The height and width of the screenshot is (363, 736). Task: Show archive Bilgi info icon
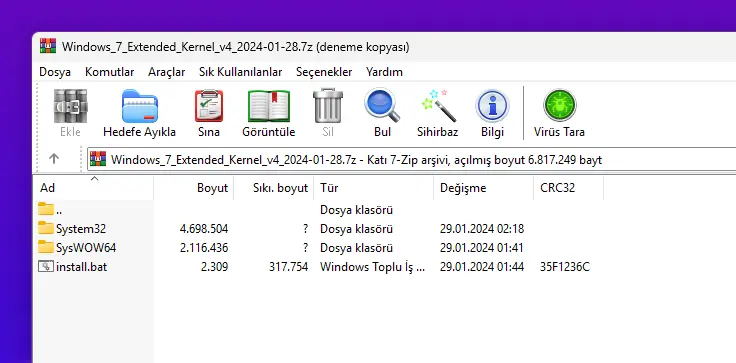[x=492, y=106]
